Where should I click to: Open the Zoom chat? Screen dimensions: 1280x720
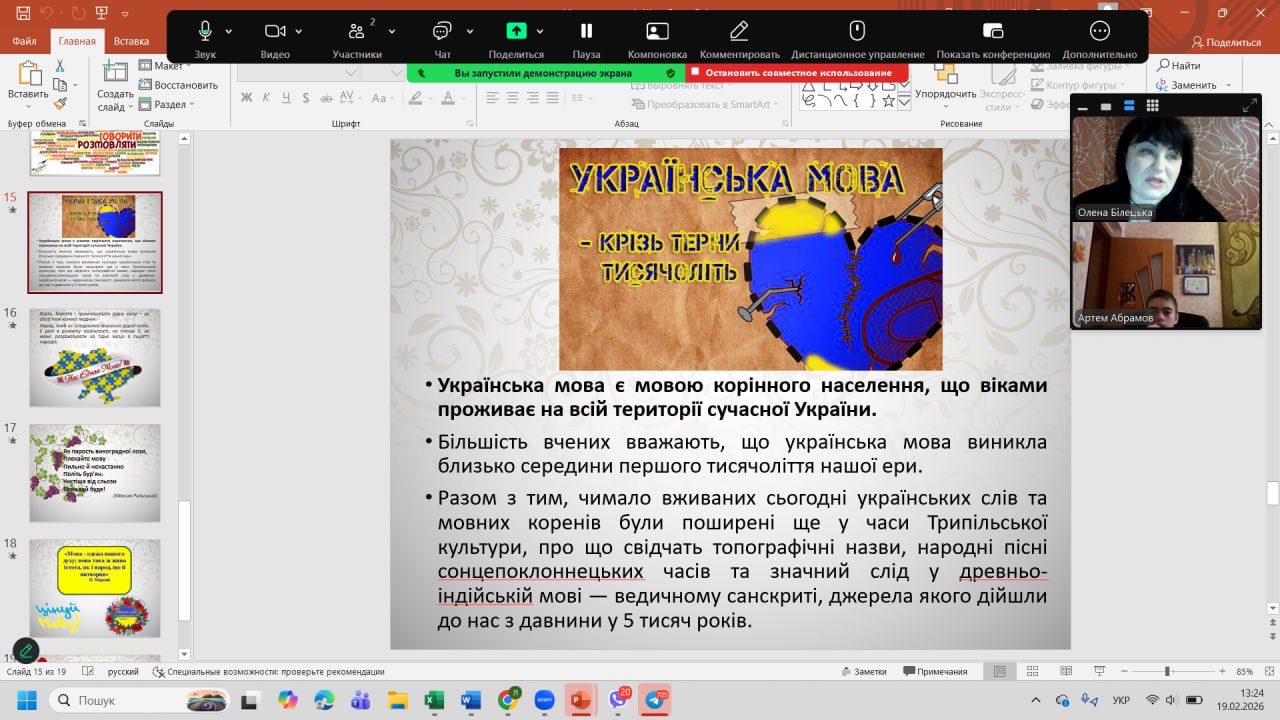(x=442, y=31)
